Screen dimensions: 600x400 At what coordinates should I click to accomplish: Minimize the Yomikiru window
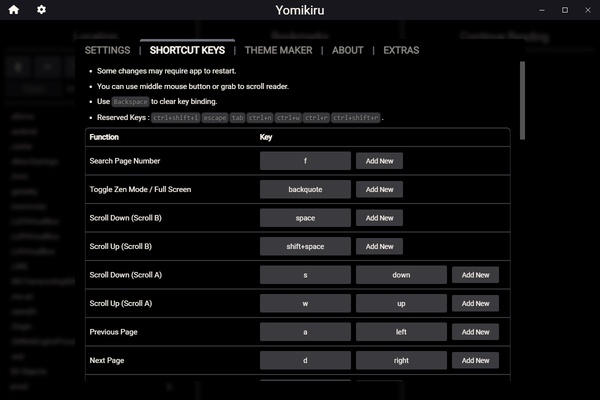[x=542, y=10]
